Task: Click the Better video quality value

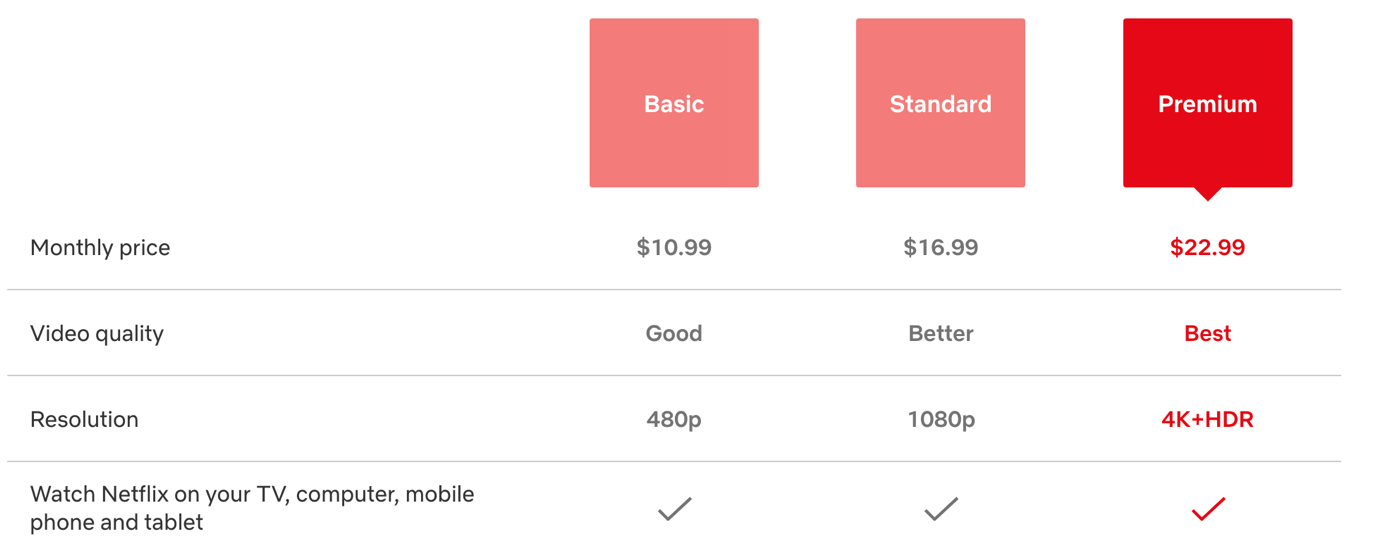Action: [x=941, y=334]
